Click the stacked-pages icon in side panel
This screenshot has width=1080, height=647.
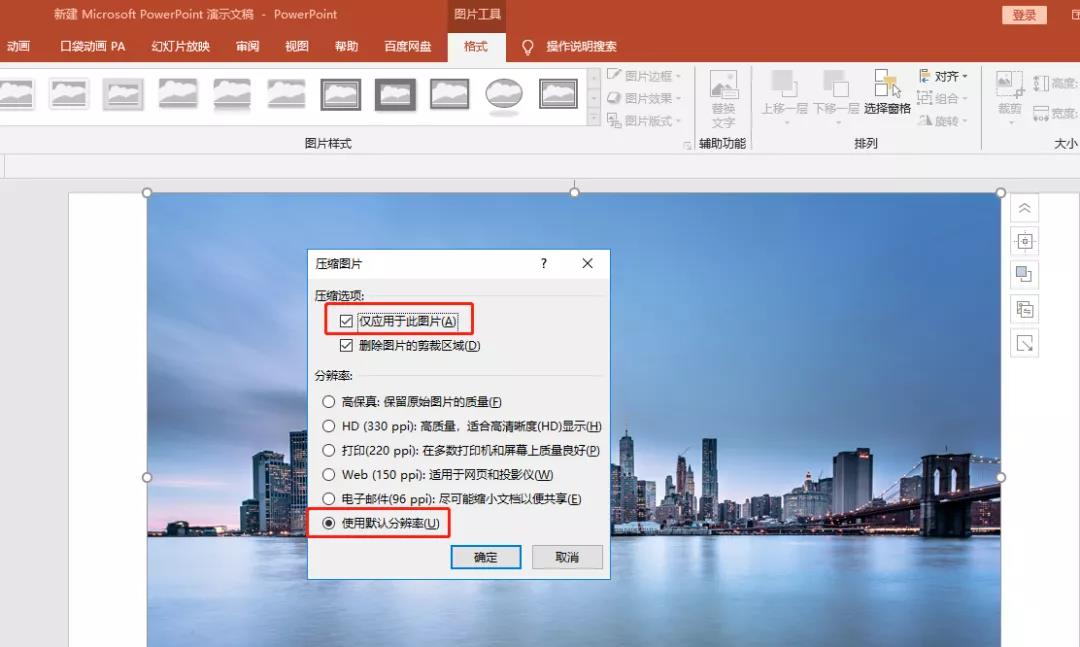1024,309
